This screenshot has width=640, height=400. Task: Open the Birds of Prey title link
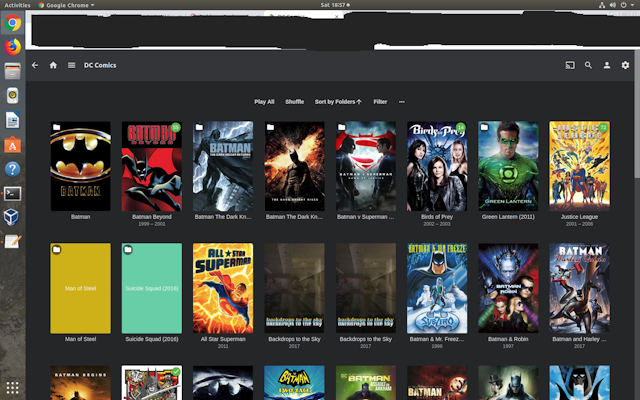pos(437,217)
